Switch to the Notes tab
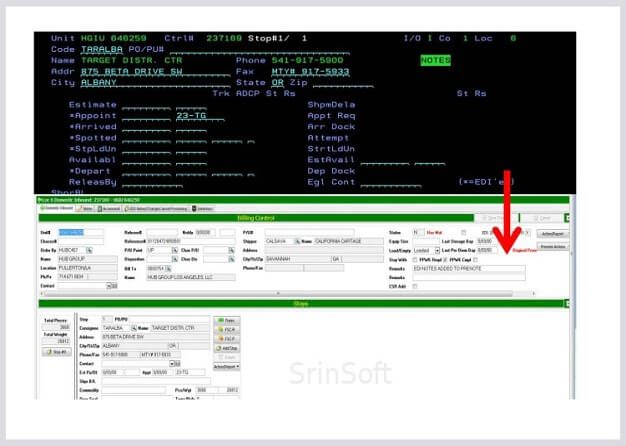 (85, 209)
